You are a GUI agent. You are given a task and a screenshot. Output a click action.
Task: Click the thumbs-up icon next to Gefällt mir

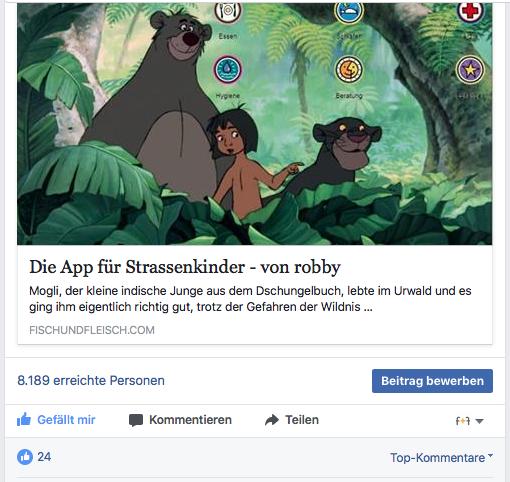point(24,420)
